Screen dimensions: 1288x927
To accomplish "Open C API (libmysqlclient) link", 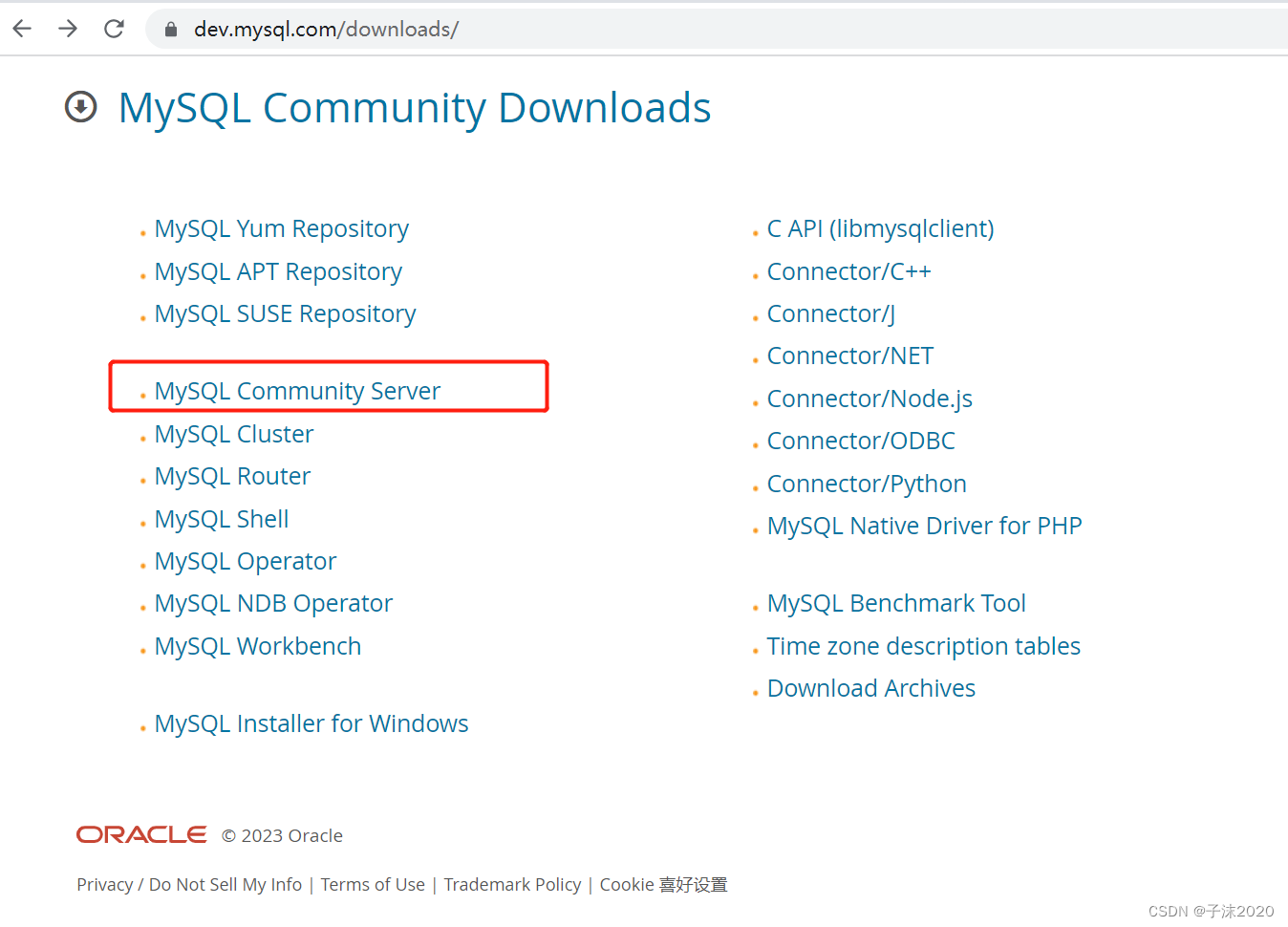I will click(x=881, y=229).
